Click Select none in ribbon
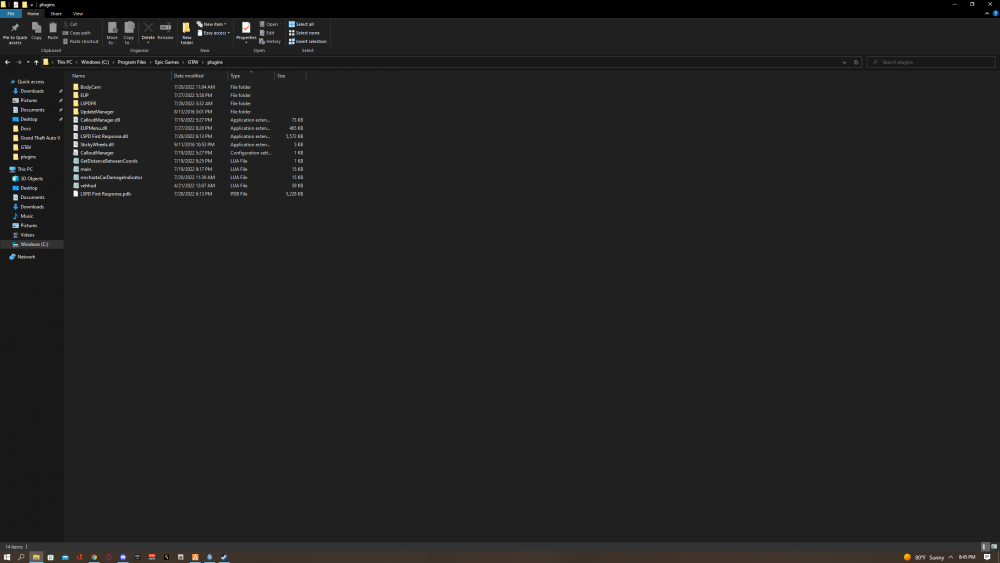Image resolution: width=1000 pixels, height=563 pixels. [304, 33]
